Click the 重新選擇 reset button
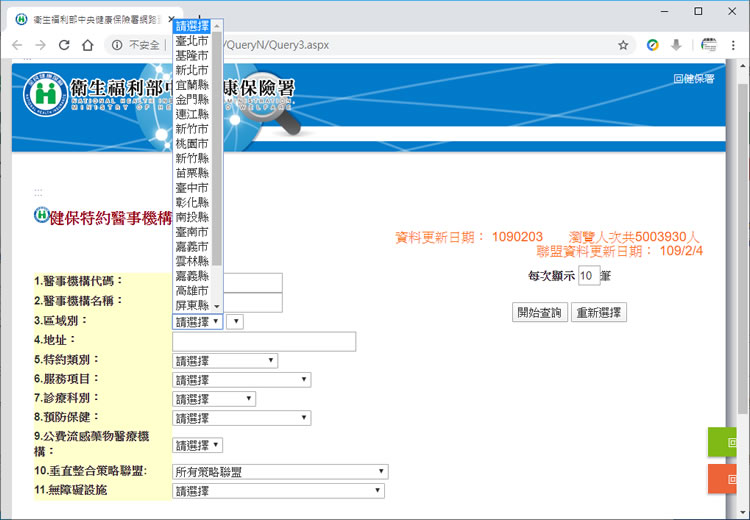This screenshot has width=750, height=520. (600, 312)
